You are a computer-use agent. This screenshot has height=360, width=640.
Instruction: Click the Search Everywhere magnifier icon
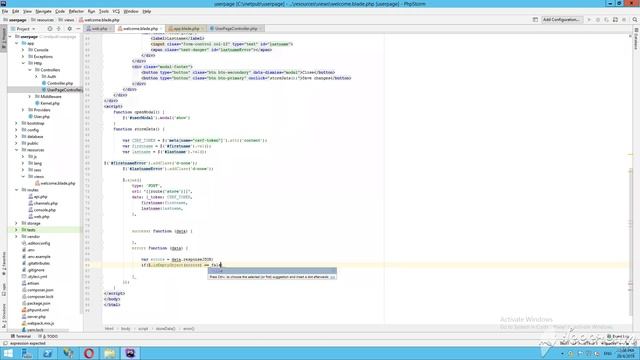tap(635, 20)
